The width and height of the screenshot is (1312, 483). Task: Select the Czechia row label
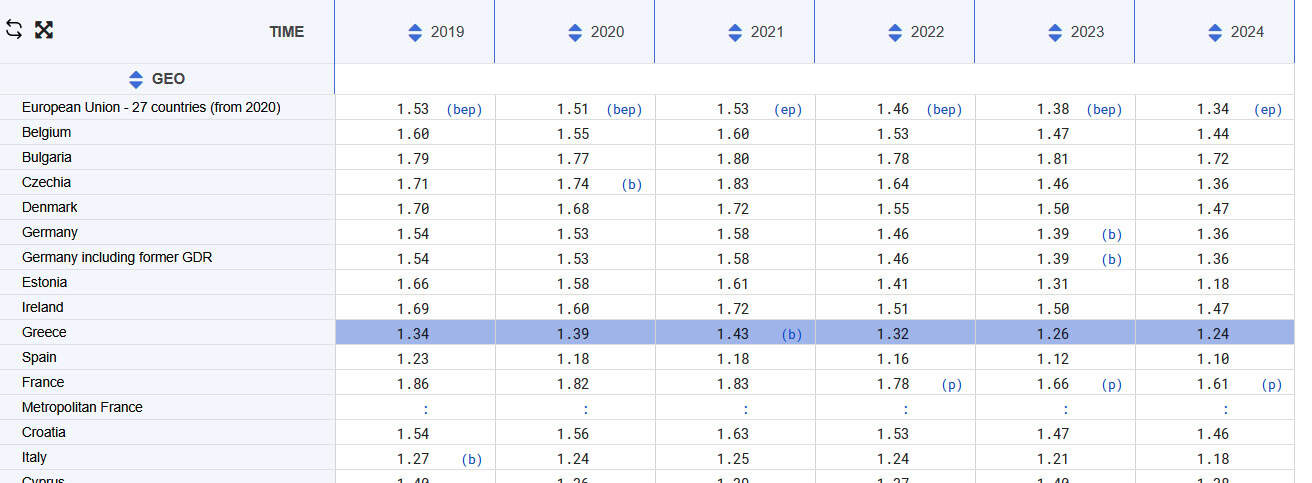click(46, 182)
